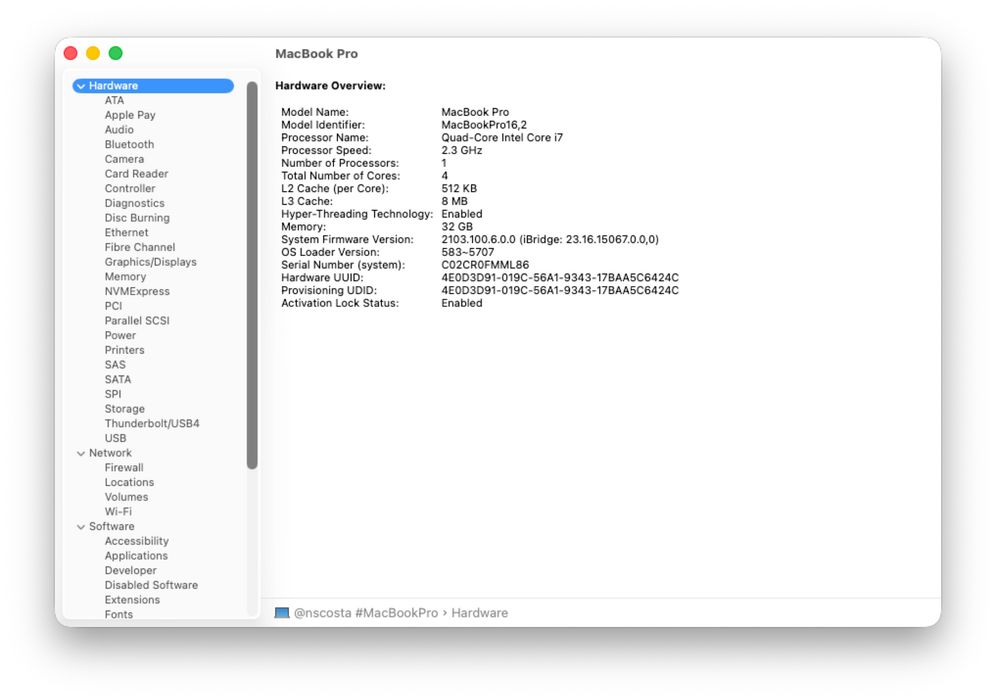
Task: Click the computer icon in path bar
Action: [282, 613]
